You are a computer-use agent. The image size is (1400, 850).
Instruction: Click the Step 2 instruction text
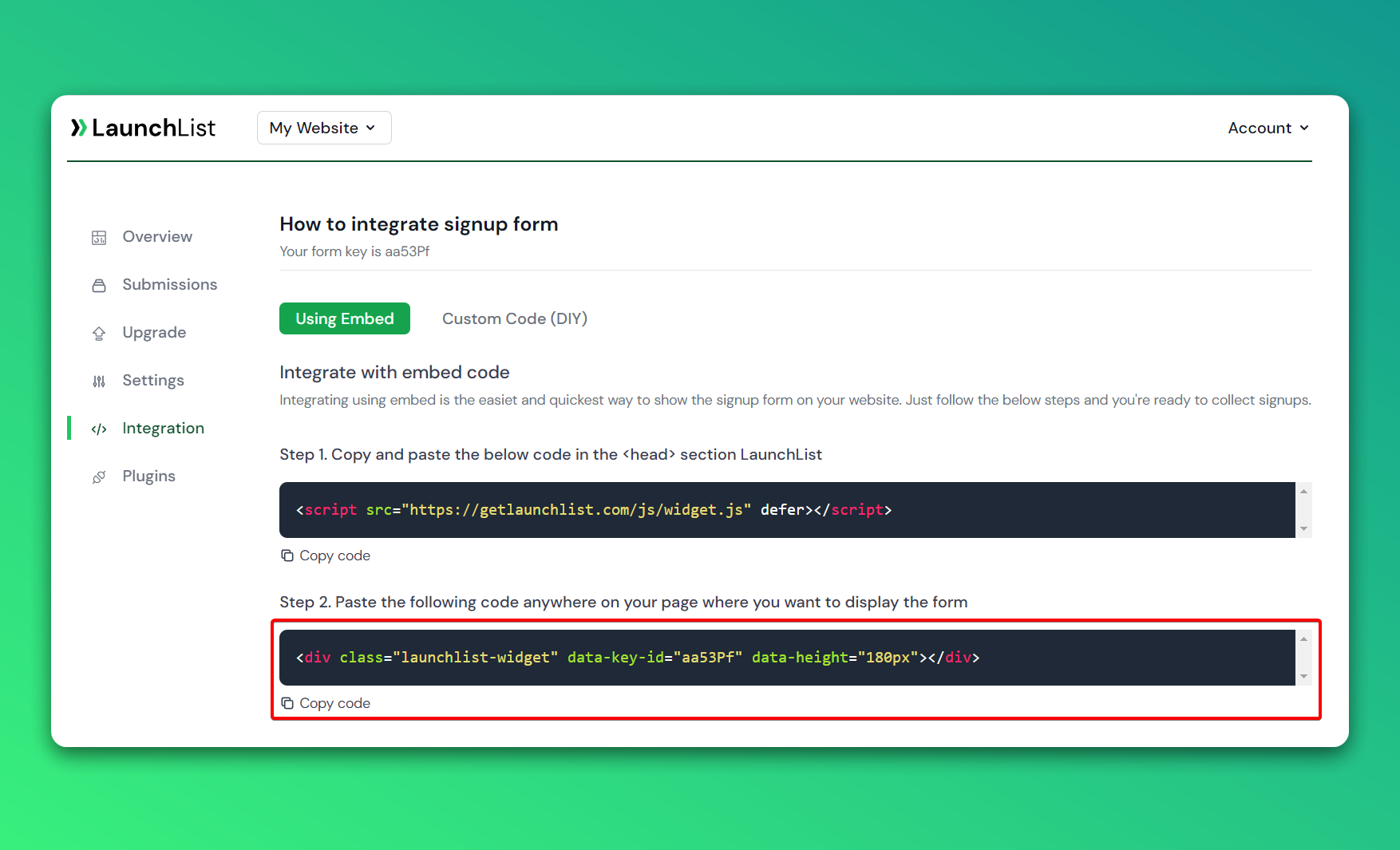[x=623, y=602]
